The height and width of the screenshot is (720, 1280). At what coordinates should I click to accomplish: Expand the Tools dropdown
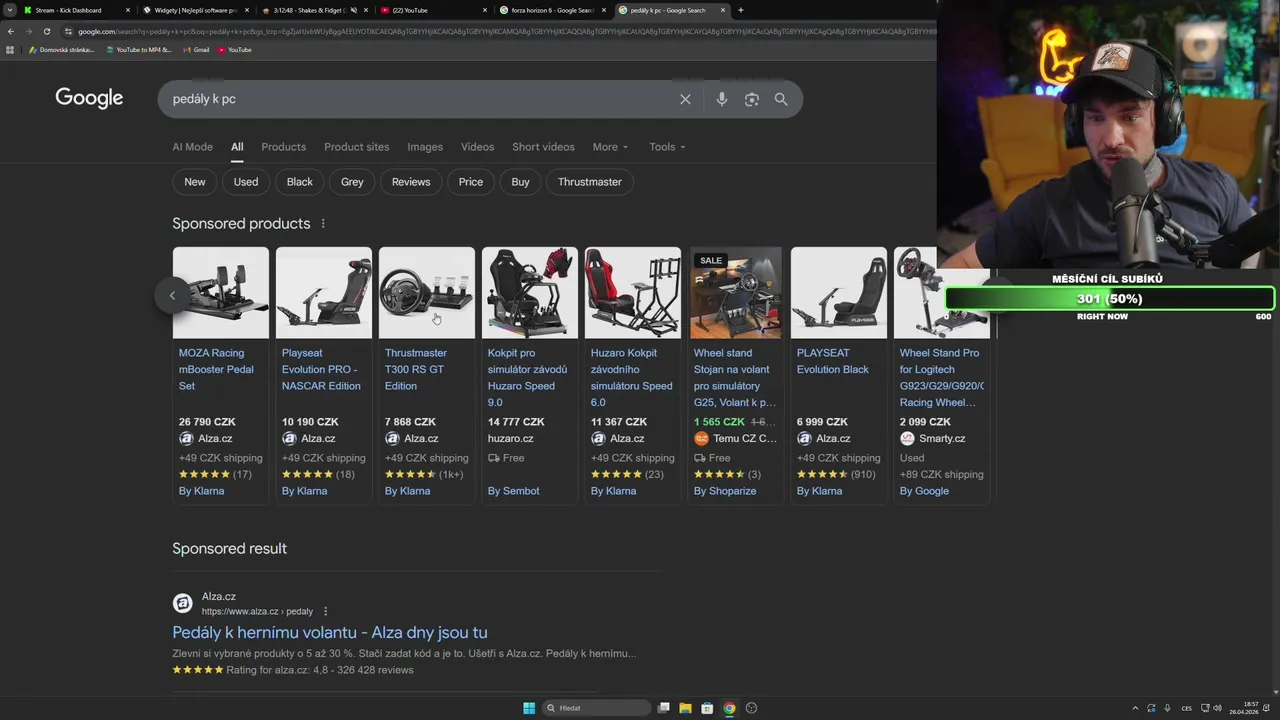[667, 147]
